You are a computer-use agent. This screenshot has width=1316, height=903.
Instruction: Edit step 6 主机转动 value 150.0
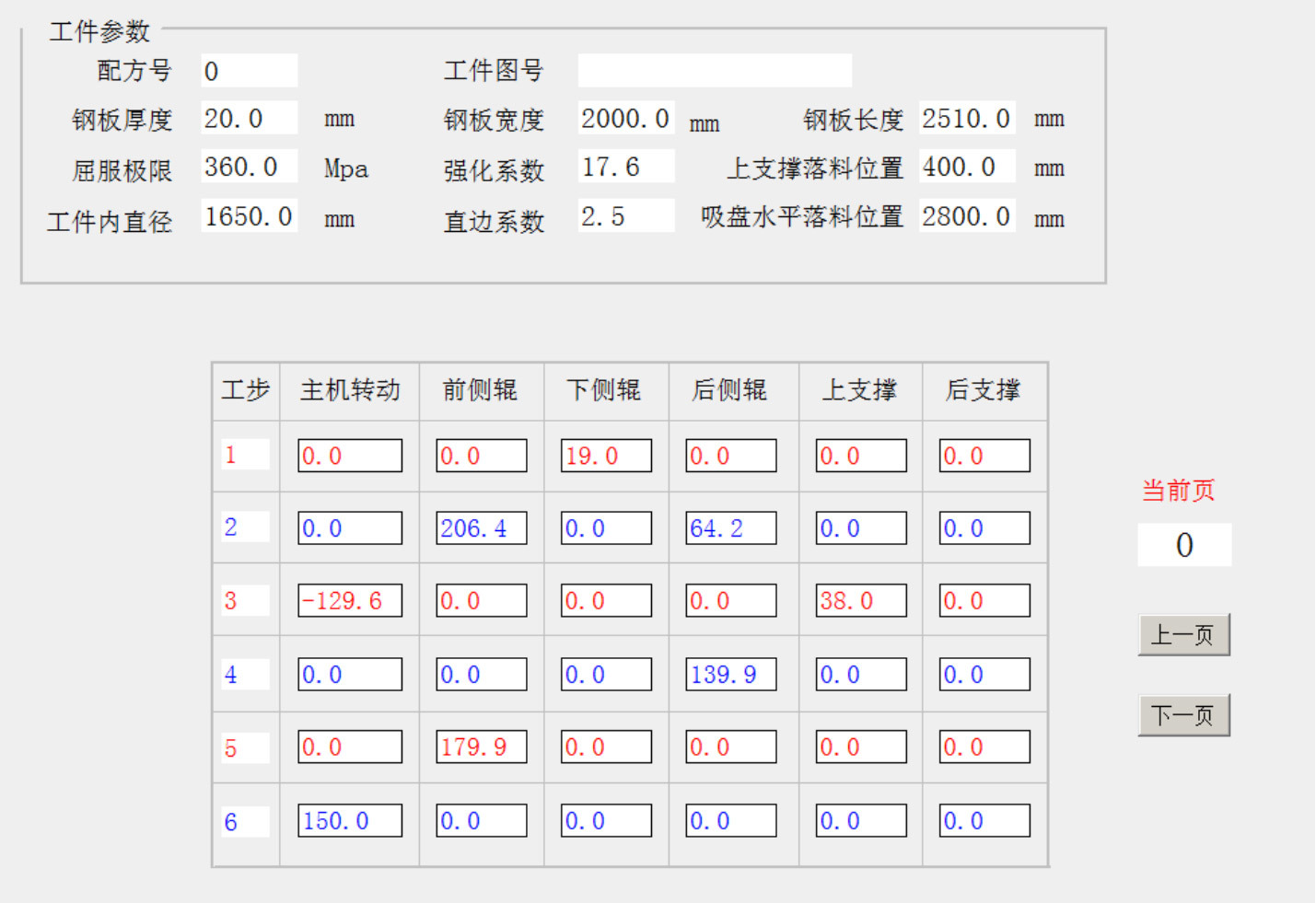[x=350, y=821]
